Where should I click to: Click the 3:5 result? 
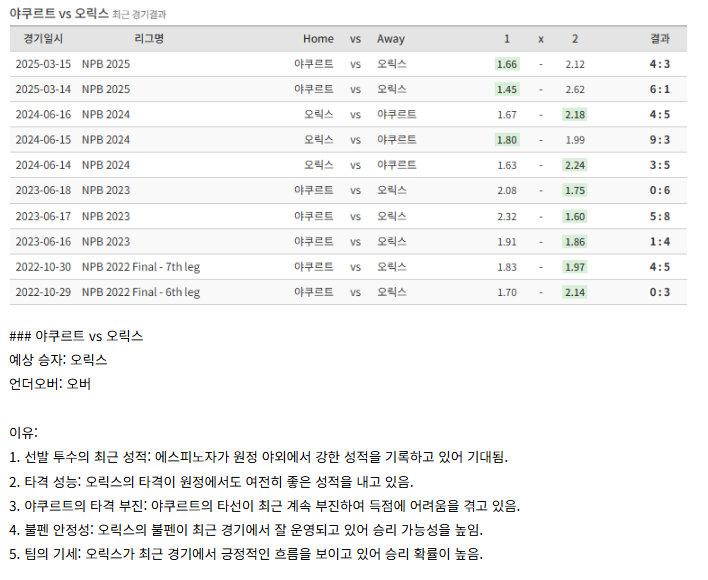(660, 165)
